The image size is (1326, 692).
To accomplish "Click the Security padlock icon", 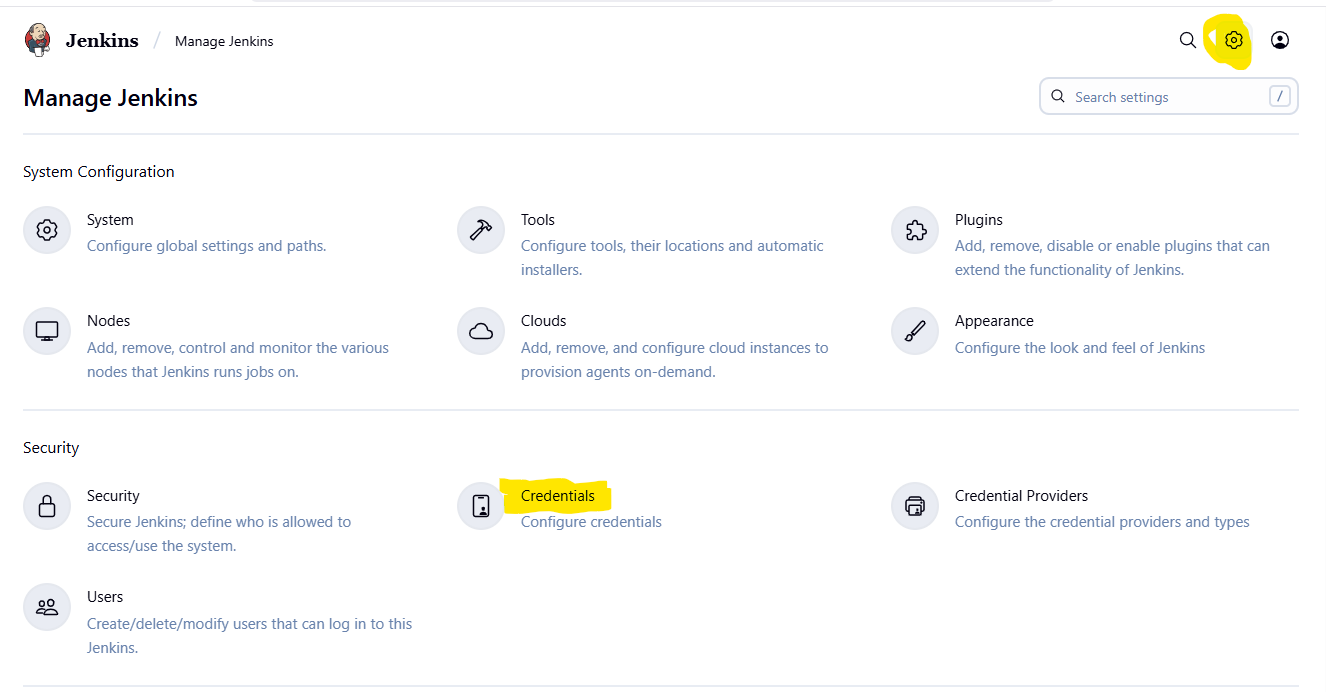I will [47, 506].
